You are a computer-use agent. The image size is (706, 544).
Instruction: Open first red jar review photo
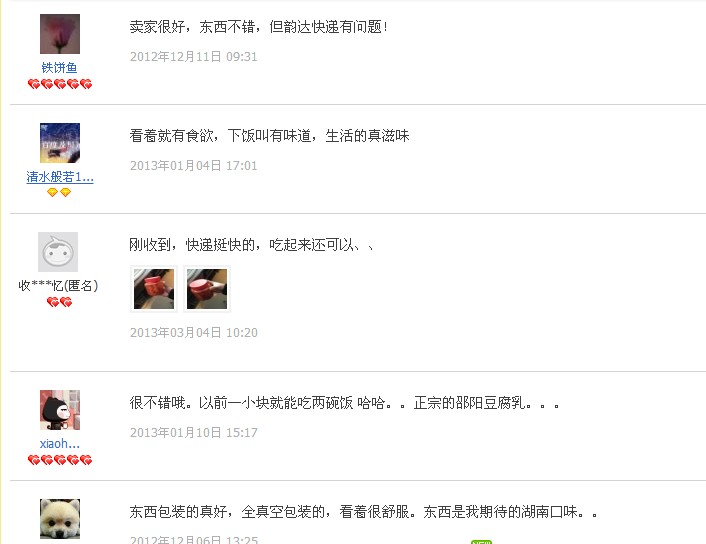click(x=154, y=289)
